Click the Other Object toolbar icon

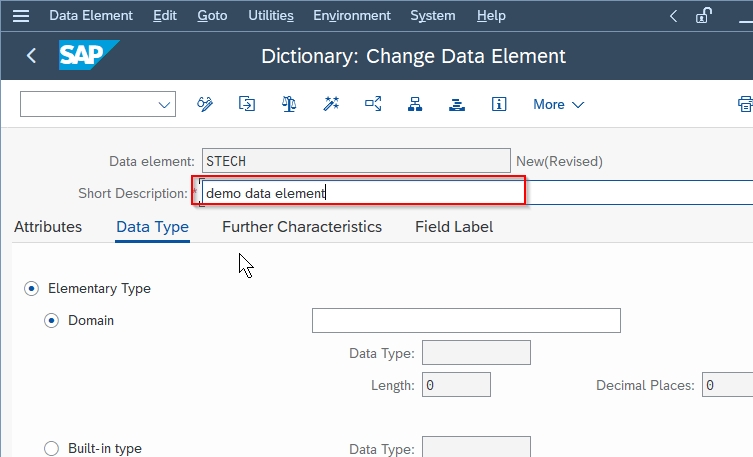pos(247,104)
